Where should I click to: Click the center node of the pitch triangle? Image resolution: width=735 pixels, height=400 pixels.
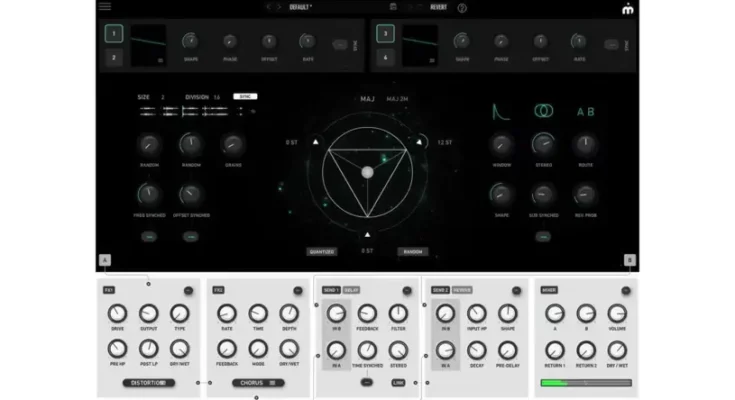coord(368,173)
